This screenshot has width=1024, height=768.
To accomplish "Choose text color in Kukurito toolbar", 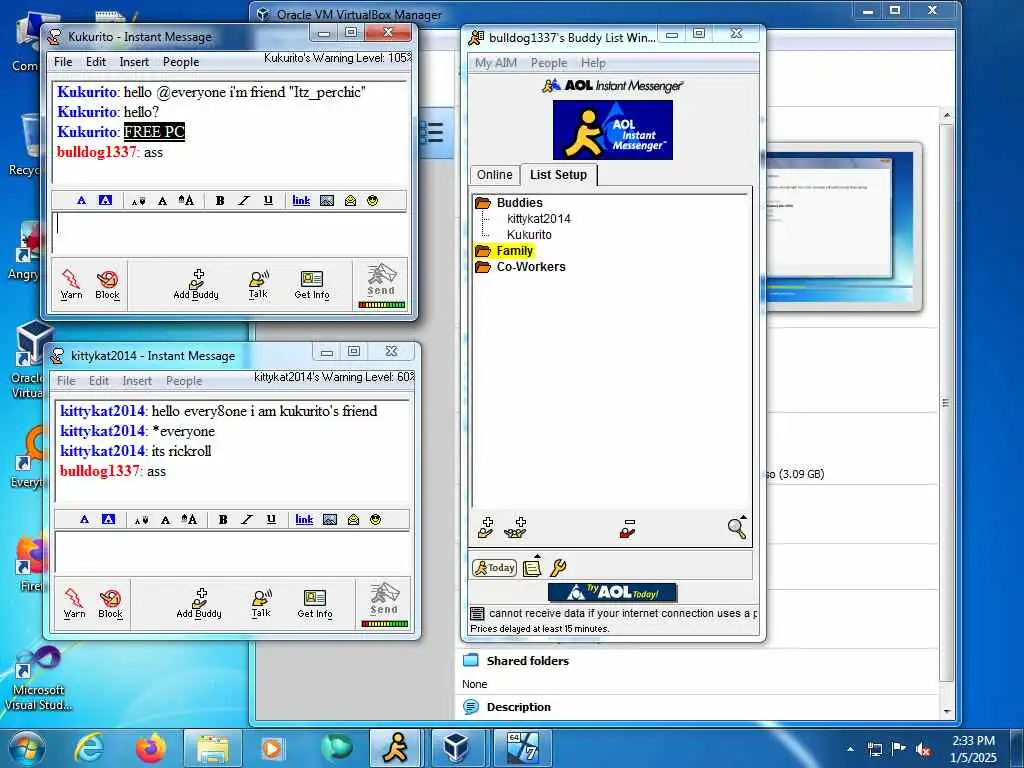I will (81, 200).
